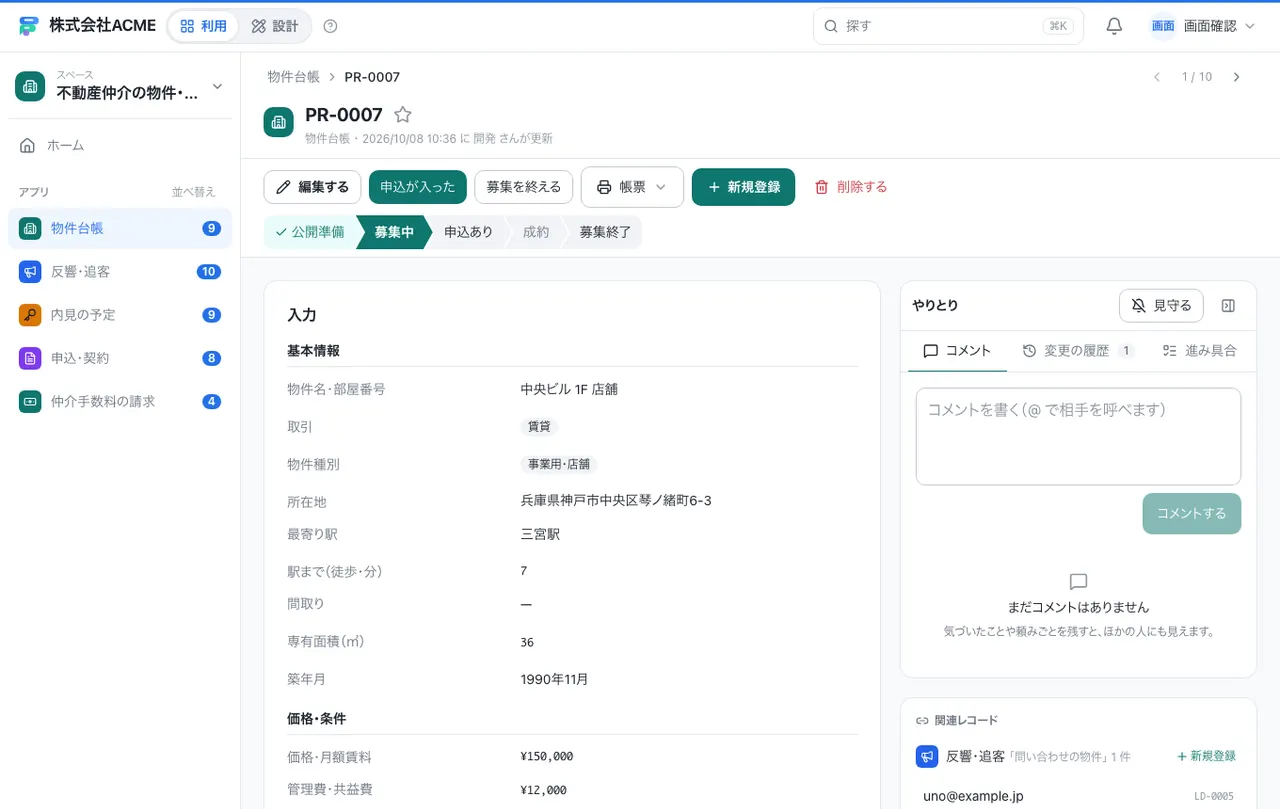Expand the space selector 不動産仲介の物件
This screenshot has height=809, width=1280.
click(x=120, y=87)
